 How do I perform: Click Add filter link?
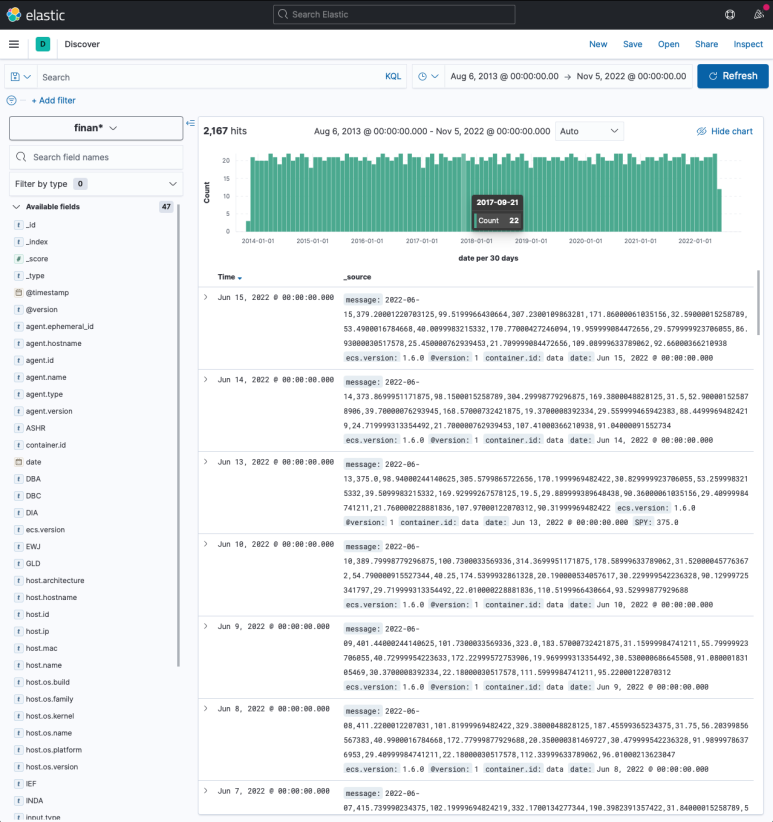pos(53,100)
